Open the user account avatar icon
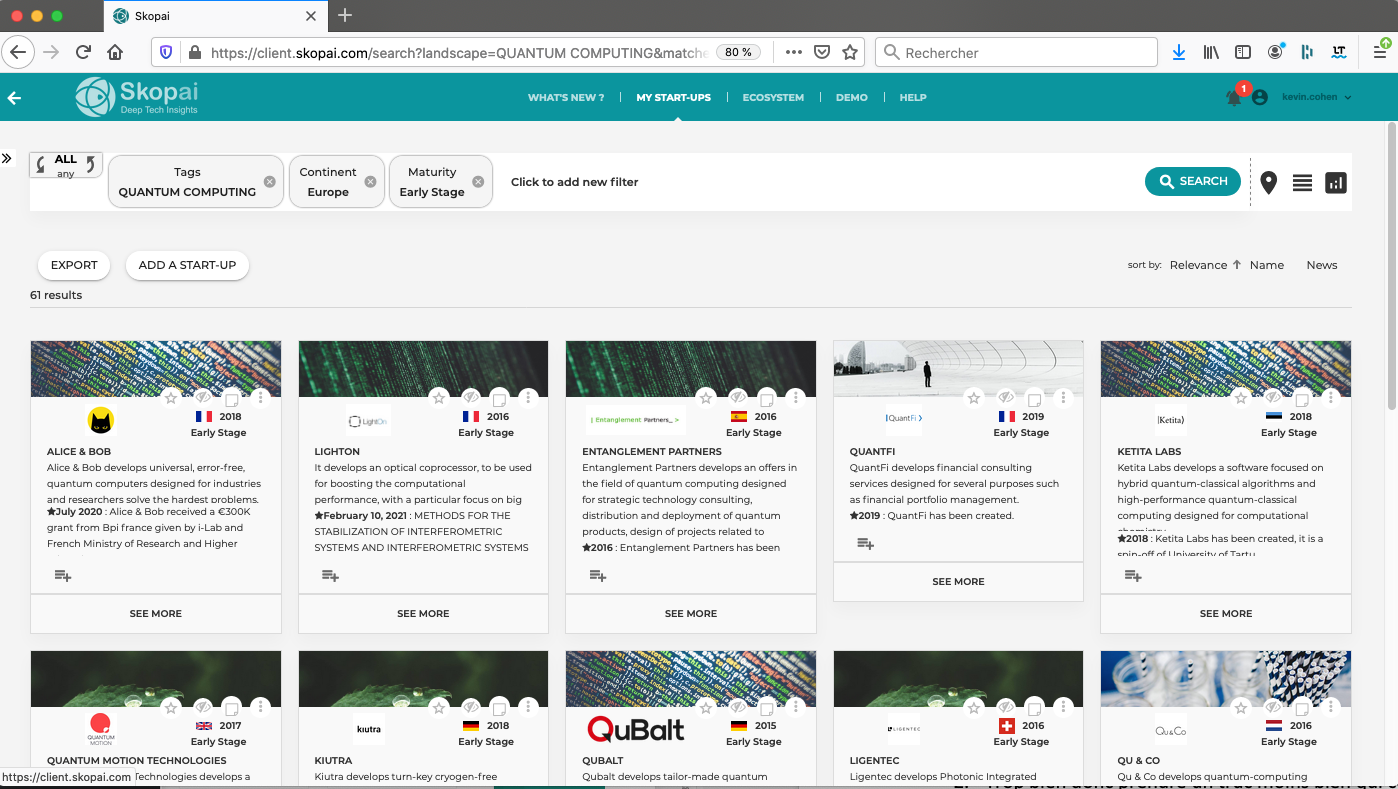1398x789 pixels. click(x=1260, y=97)
